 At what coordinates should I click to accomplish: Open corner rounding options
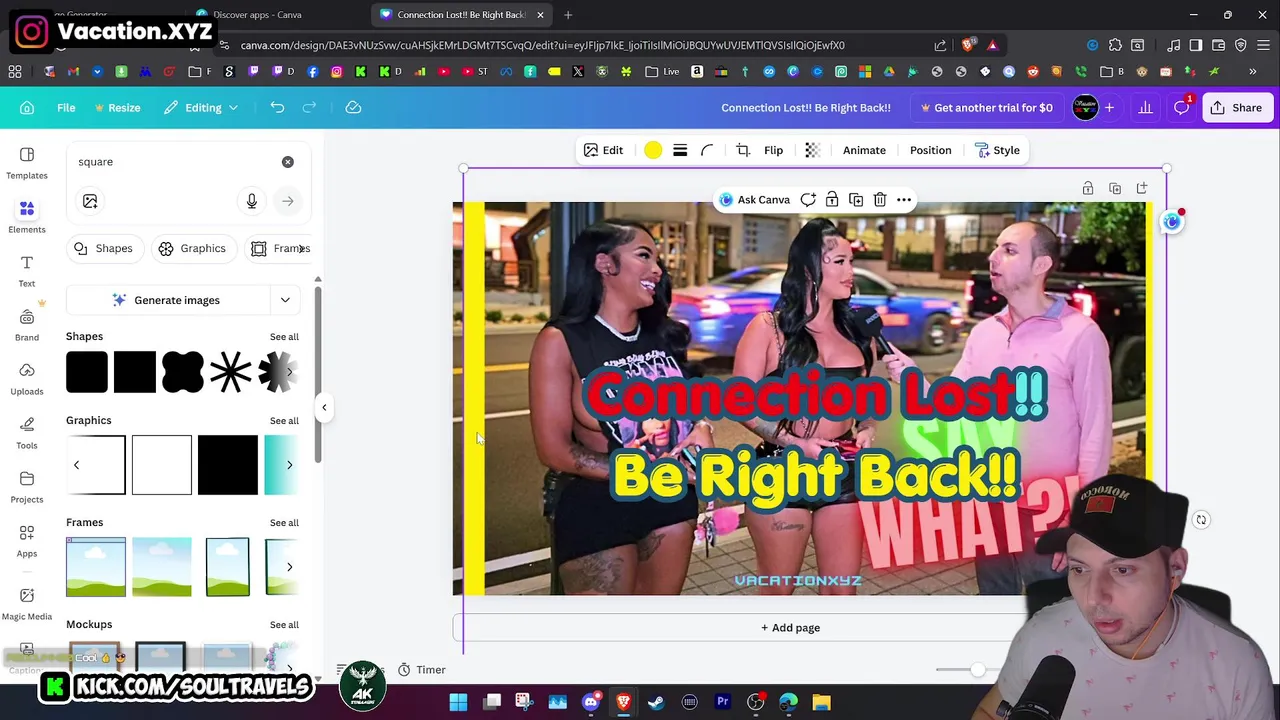(707, 150)
